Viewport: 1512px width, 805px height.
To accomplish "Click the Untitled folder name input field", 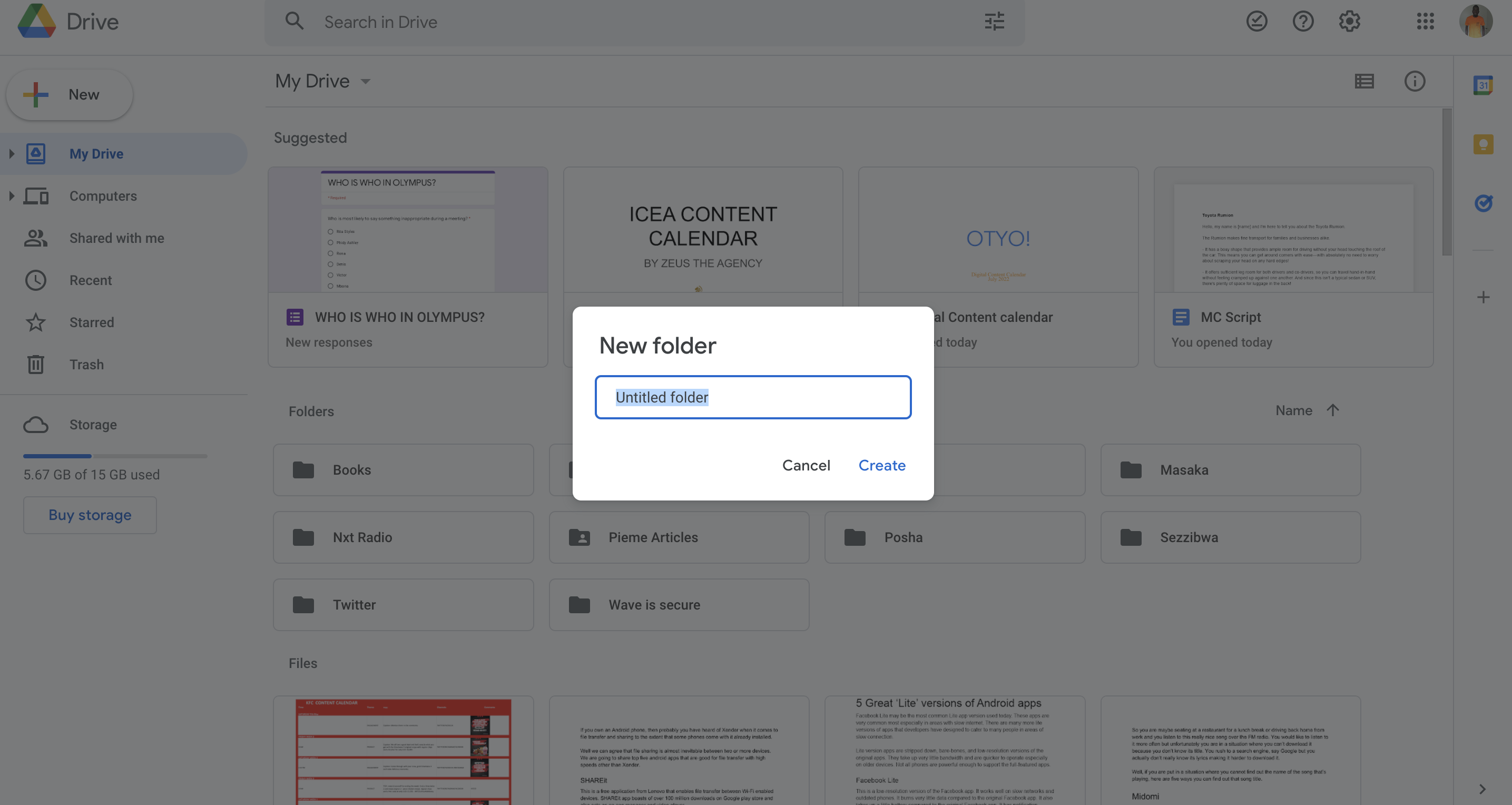I will point(752,397).
